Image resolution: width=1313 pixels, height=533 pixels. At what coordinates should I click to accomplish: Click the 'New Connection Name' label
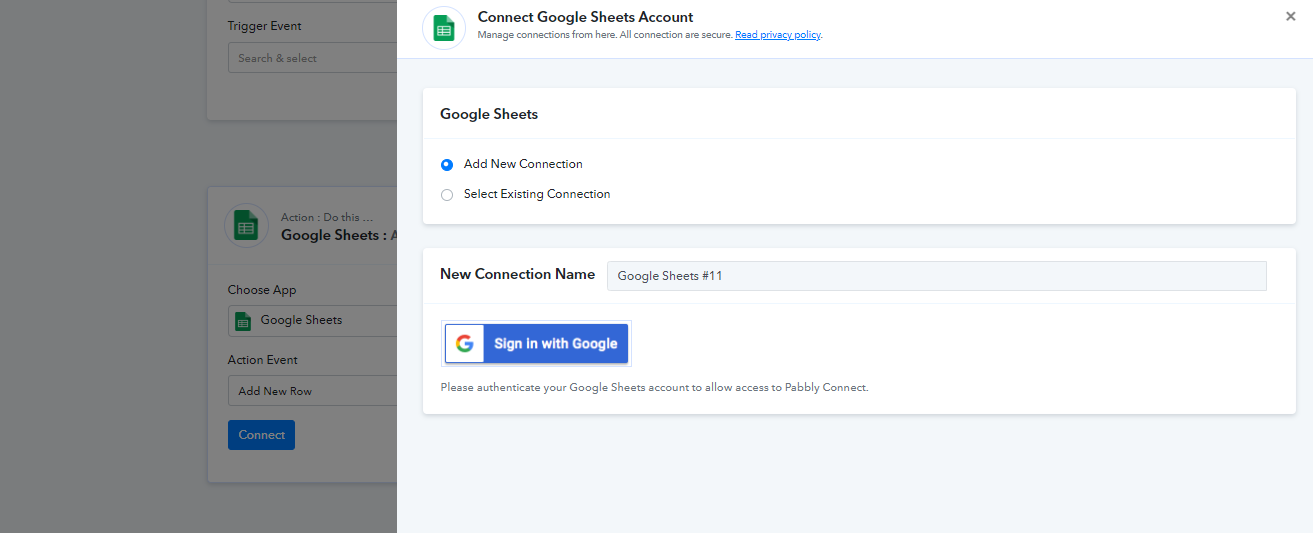pos(517,274)
